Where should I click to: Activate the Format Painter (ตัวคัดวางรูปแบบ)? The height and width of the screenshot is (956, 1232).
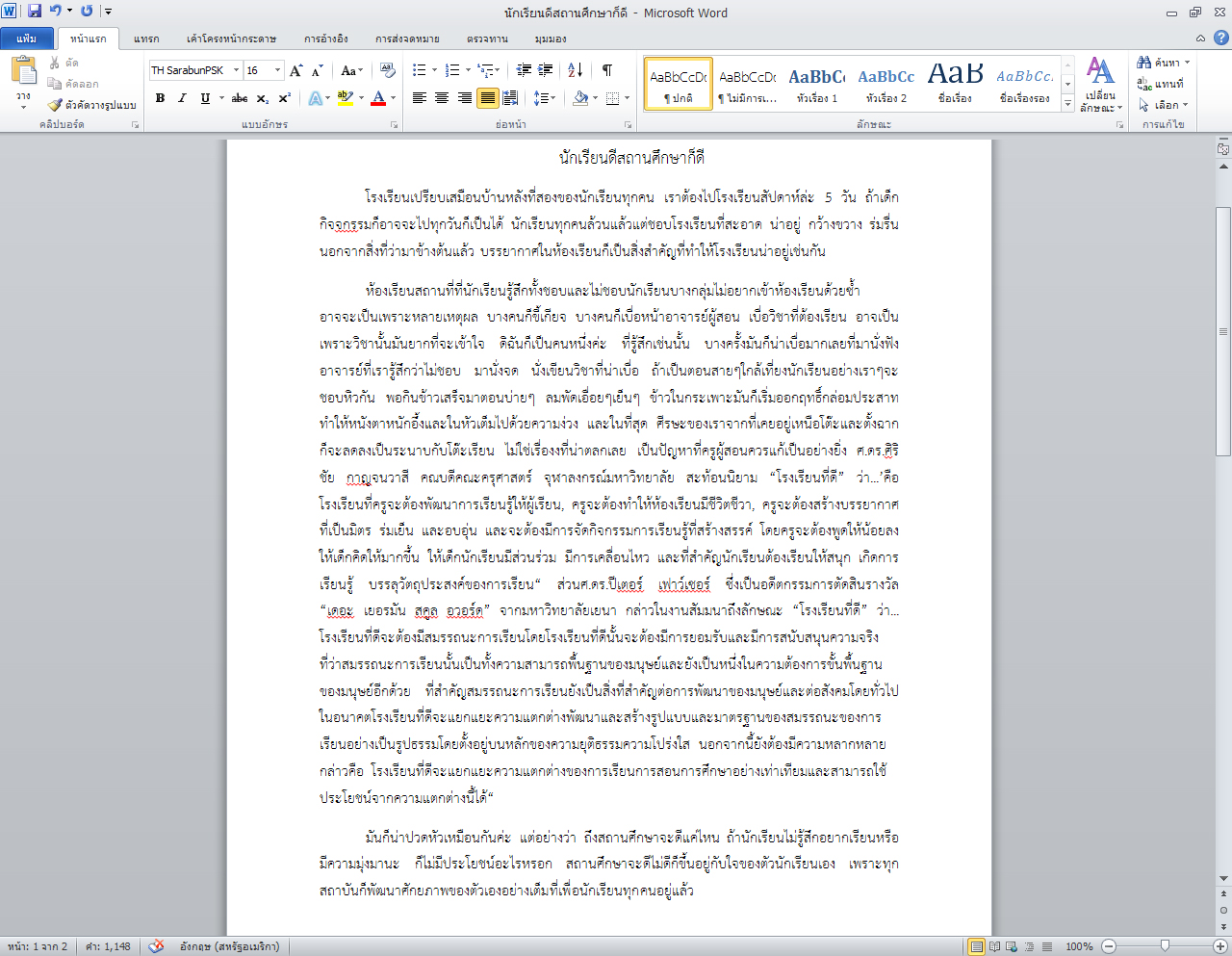[x=92, y=105]
